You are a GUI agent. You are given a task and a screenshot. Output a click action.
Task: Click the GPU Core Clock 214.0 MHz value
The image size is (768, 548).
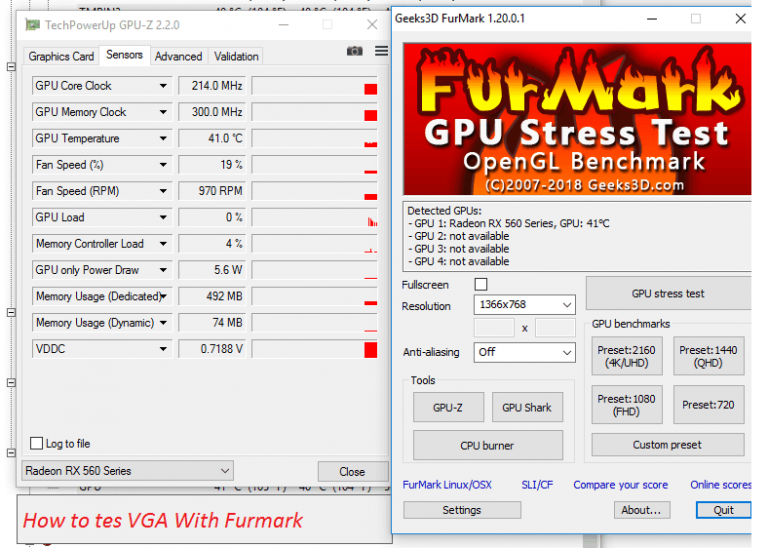(212, 86)
